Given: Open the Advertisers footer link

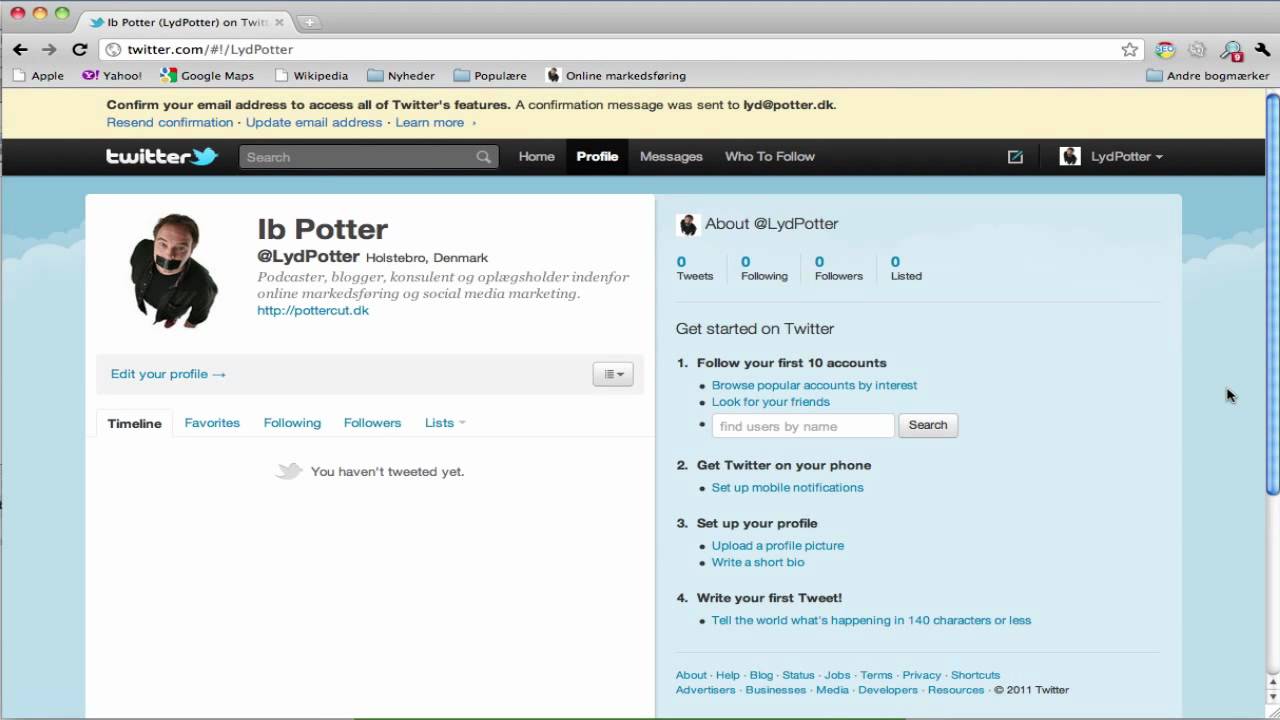Looking at the screenshot, I should pyautogui.click(x=705, y=690).
